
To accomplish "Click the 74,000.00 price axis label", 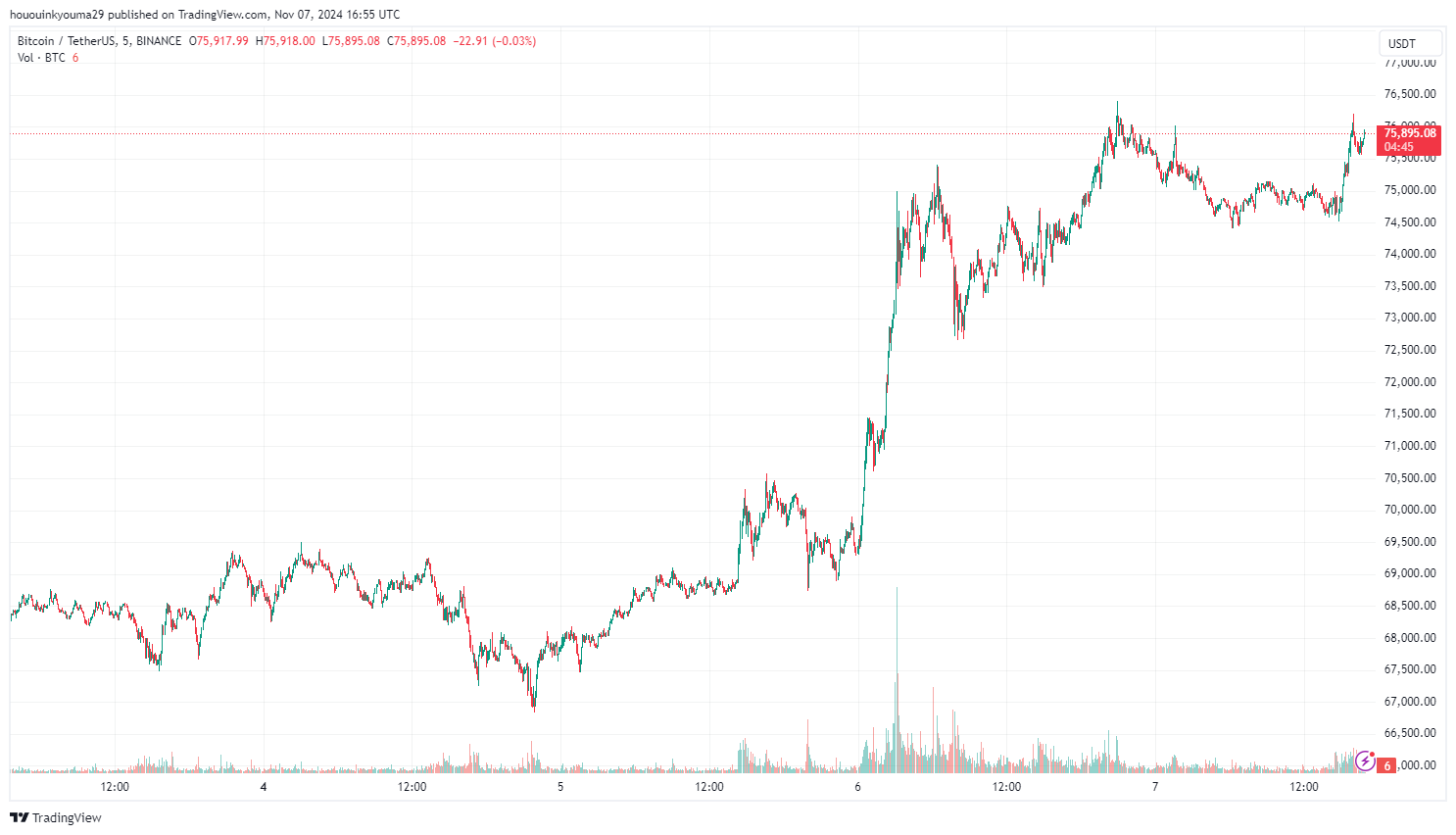I will (x=1410, y=254).
